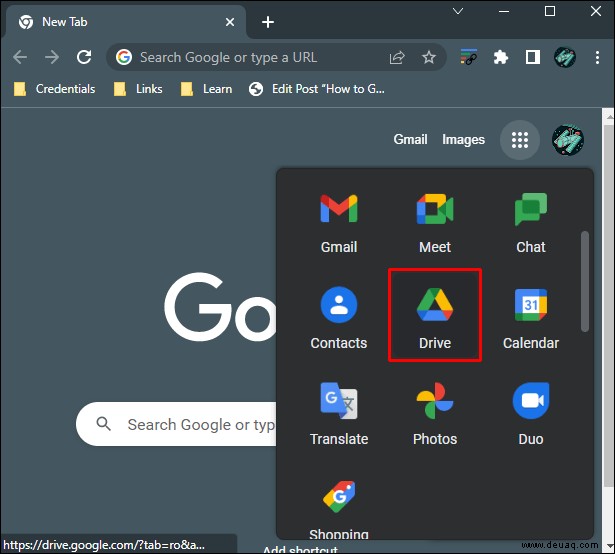Screen dimensions: 615x554
Task: Open Google Shopping app
Action: click(x=339, y=509)
